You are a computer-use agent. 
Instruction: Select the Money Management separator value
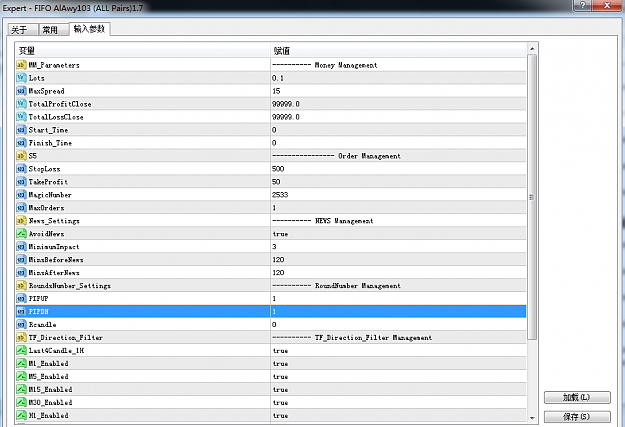(324, 65)
